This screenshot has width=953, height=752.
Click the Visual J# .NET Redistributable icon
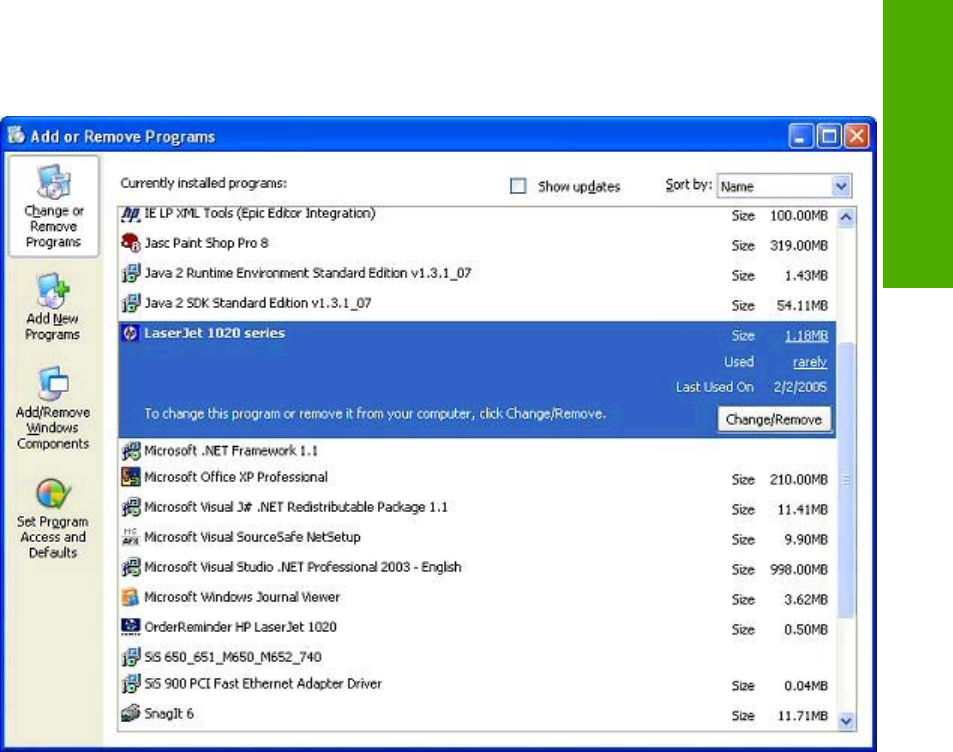[x=131, y=507]
